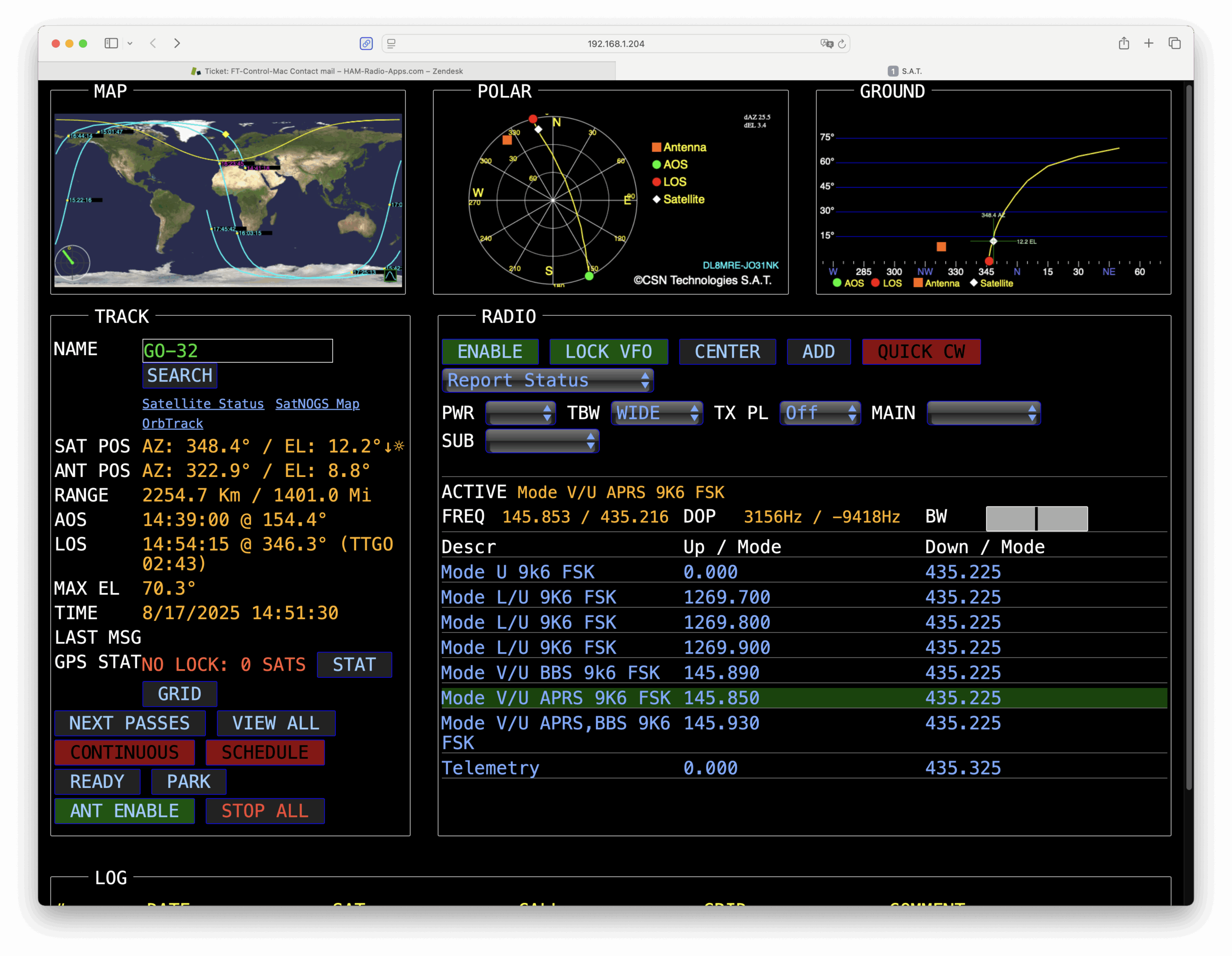Adjust the BW slider in the RADIO panel
This screenshot has height=956, width=1232.
pyautogui.click(x=1037, y=518)
